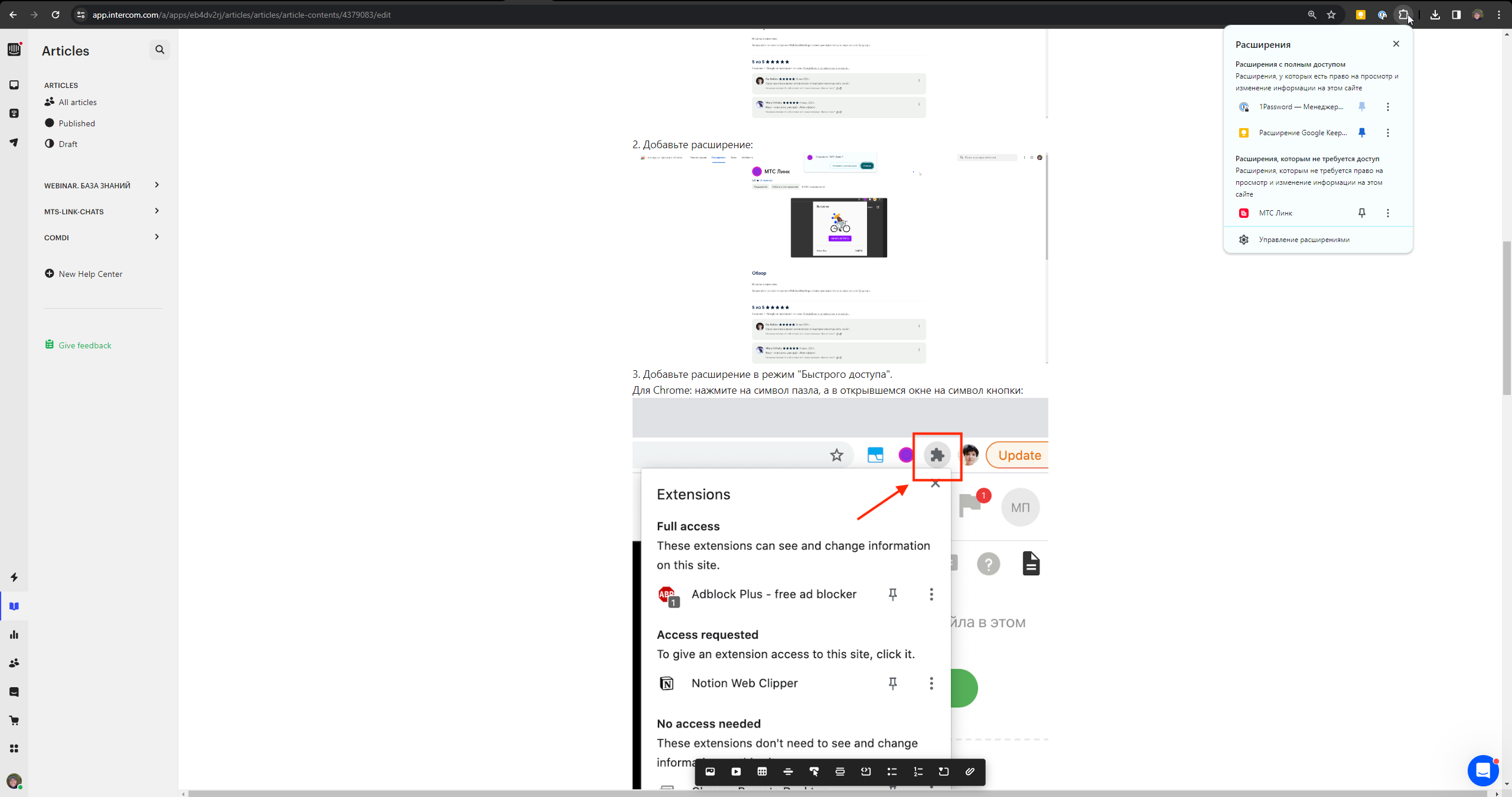Toggle Chrome side panel icon
Viewport: 1512px width, 797px height.
click(x=1456, y=15)
